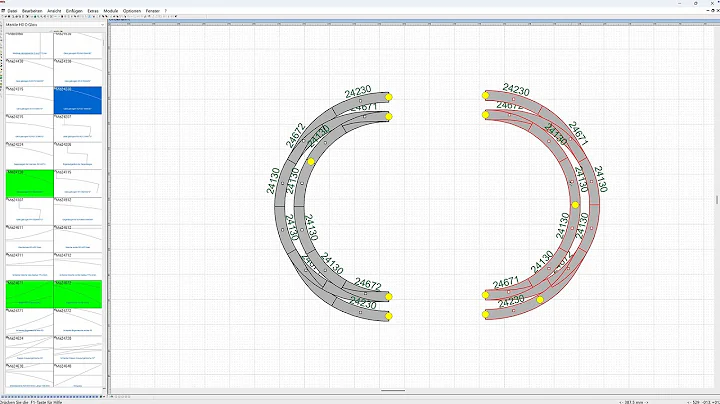
Task: Select the green Ma24671 turnout thumbnail
Action: (29, 294)
